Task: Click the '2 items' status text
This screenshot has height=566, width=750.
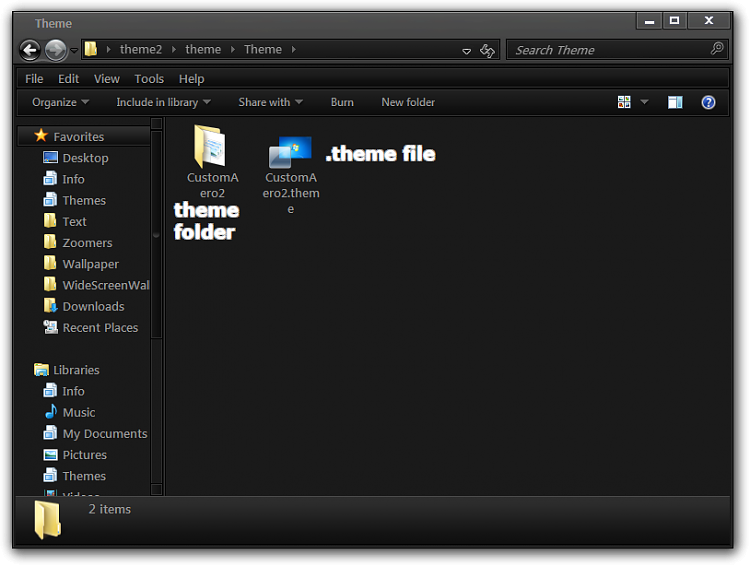Action: tap(110, 509)
